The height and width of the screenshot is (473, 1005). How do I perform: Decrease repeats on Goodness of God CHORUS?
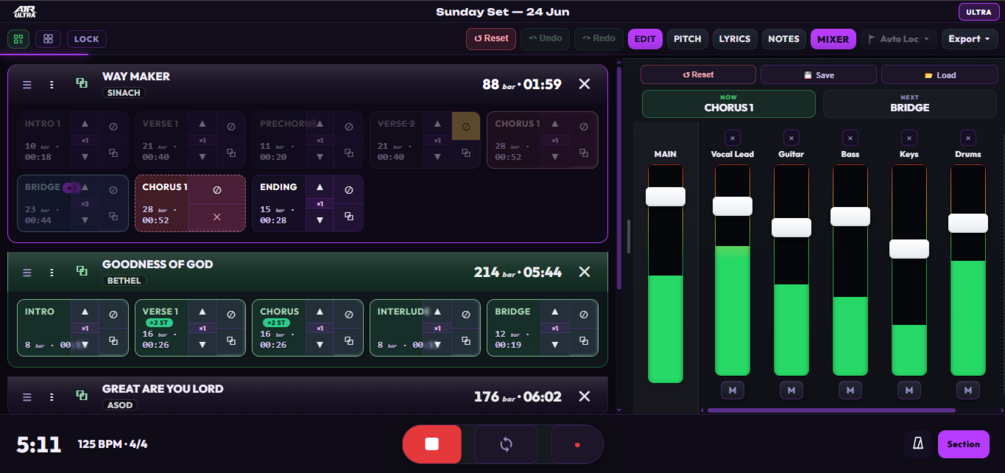pyautogui.click(x=320, y=344)
